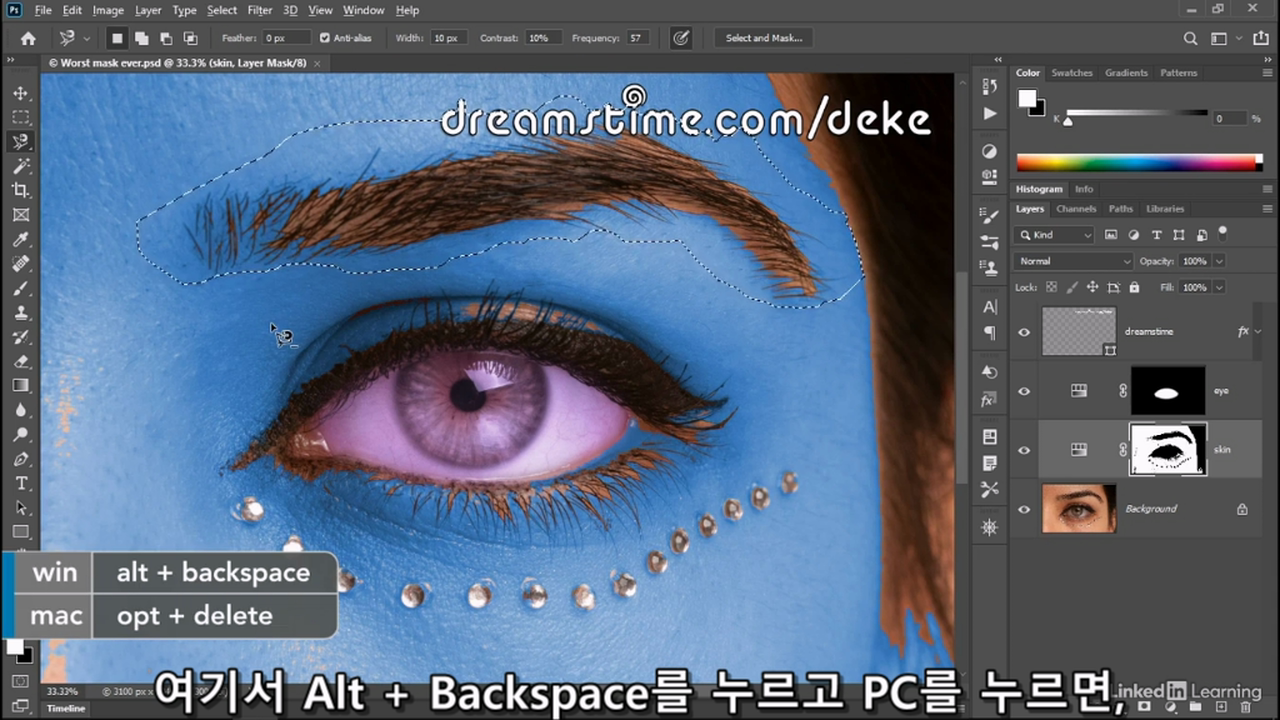Screen dimensions: 1280x720
Task: Open the Select menu
Action: click(222, 10)
